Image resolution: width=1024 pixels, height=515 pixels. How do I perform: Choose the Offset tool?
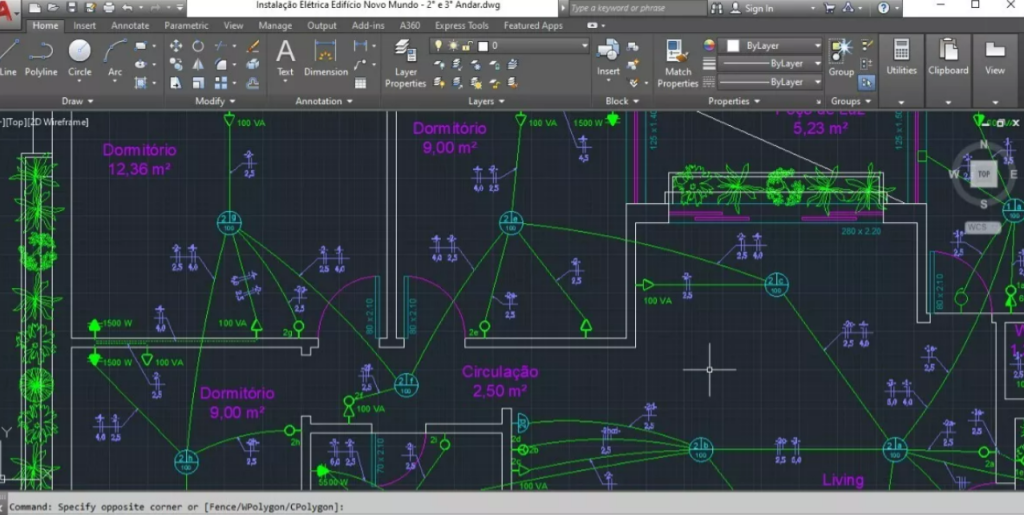tap(253, 83)
